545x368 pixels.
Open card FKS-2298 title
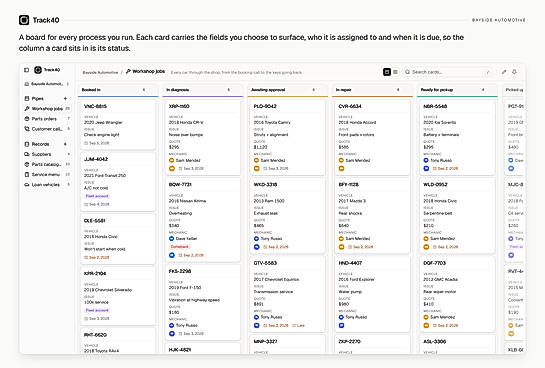point(180,271)
